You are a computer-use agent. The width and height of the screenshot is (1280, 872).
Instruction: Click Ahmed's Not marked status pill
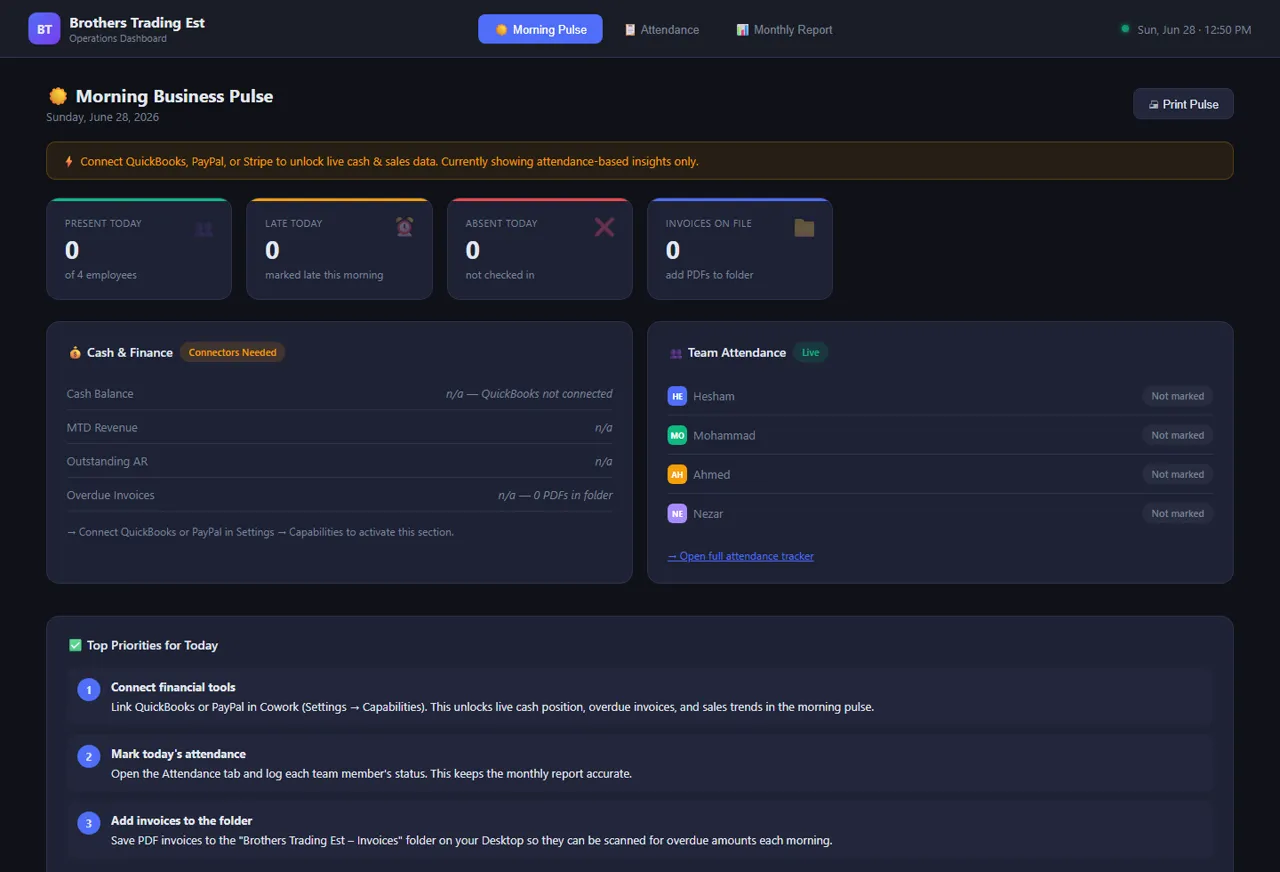pyautogui.click(x=1177, y=474)
